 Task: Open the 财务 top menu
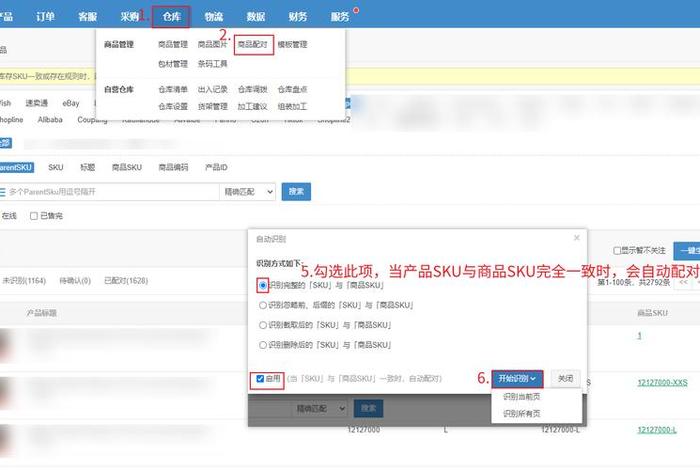tap(298, 17)
